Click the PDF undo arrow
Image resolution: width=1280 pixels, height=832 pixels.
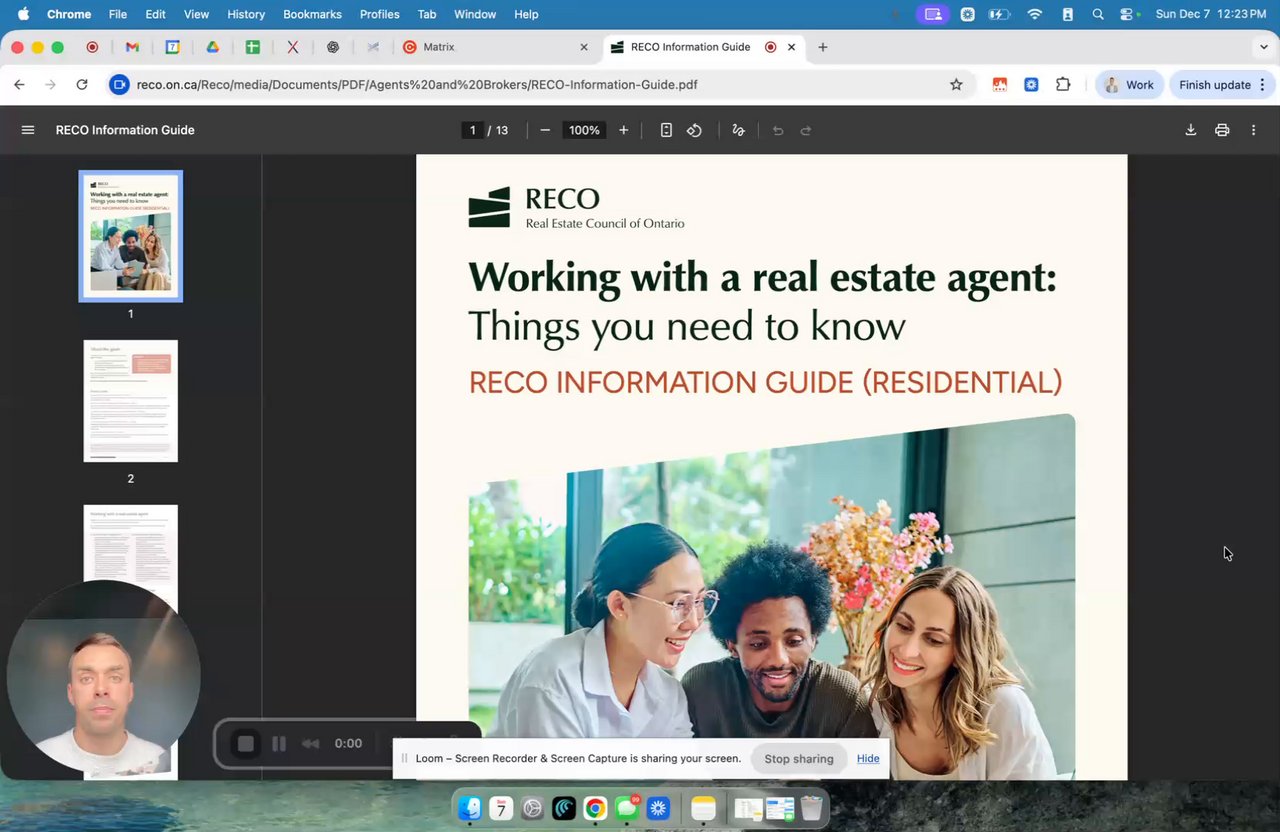point(778,130)
